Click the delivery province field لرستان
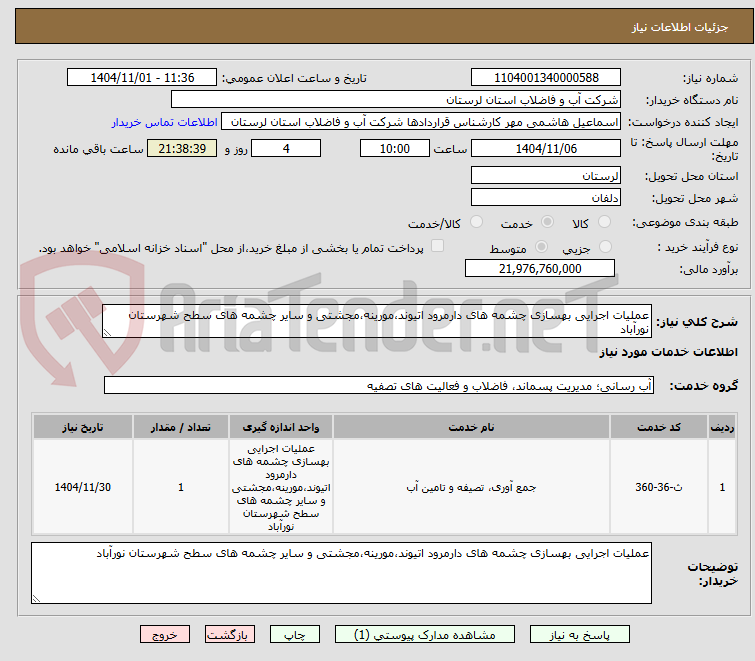 (546, 175)
